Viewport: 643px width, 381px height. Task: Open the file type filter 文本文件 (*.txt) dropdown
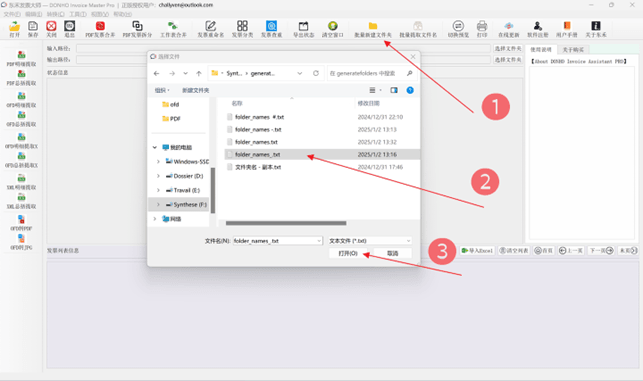(x=369, y=241)
